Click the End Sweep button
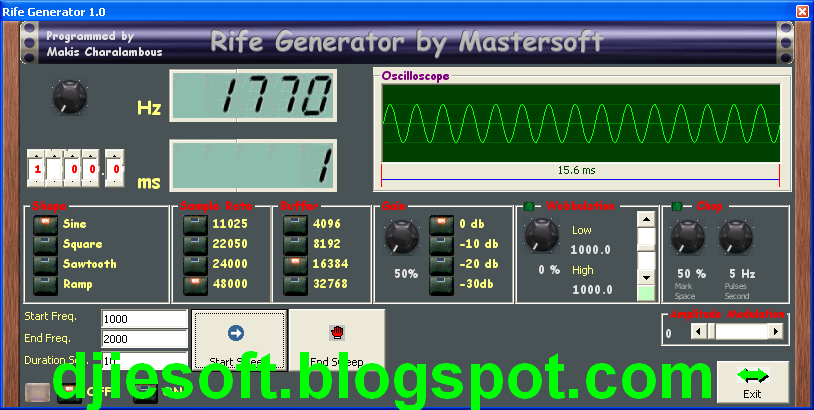Viewport: 814px width, 410px height. (x=337, y=340)
